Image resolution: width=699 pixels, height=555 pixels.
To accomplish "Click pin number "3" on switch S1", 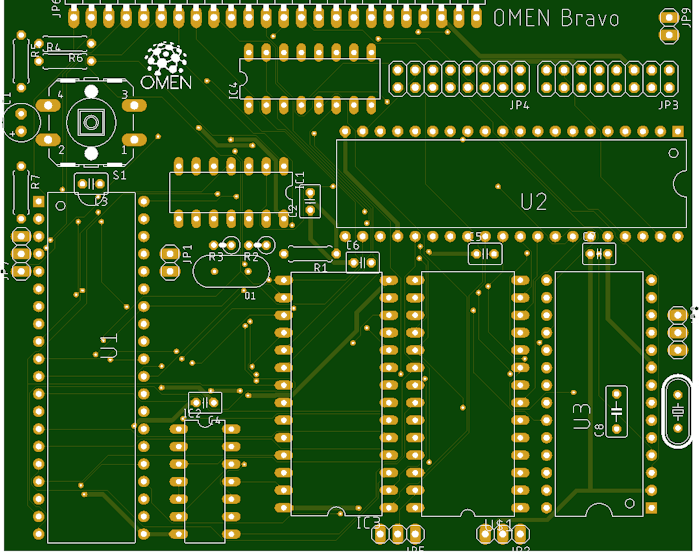I will 125,95.
